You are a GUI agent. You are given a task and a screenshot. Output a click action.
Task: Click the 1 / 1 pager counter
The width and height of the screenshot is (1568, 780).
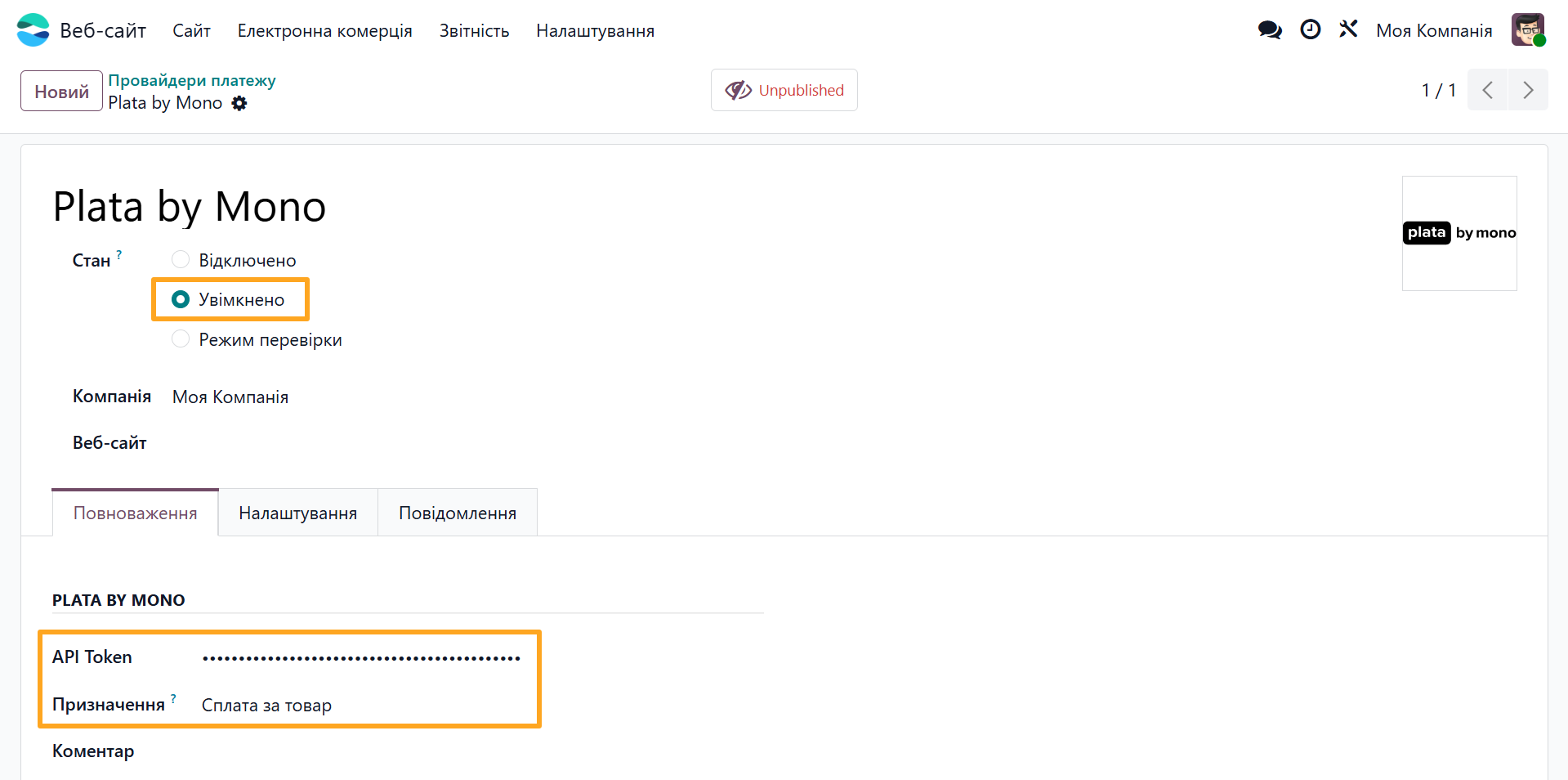(1439, 90)
